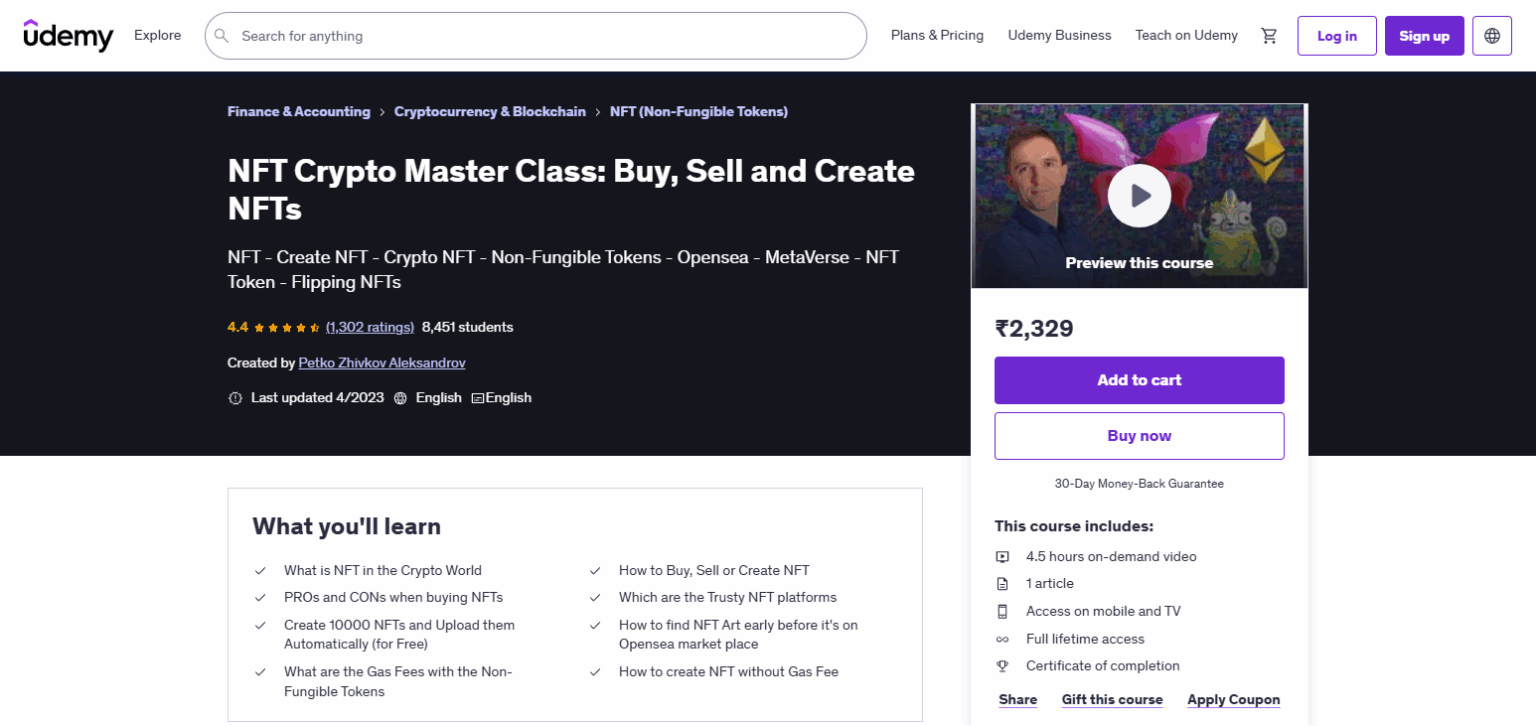This screenshot has height=726, width=1536.
Task: Click the mobile and TV access icon
Action: 1004,610
